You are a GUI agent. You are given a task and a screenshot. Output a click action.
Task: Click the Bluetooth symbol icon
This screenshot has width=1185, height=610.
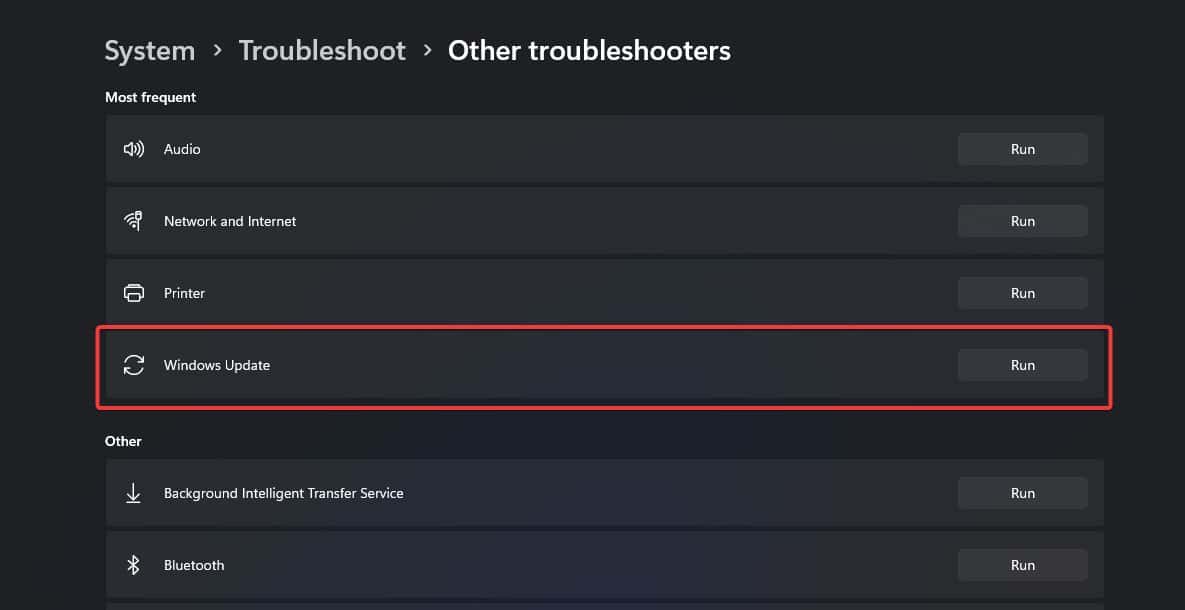pyautogui.click(x=133, y=565)
